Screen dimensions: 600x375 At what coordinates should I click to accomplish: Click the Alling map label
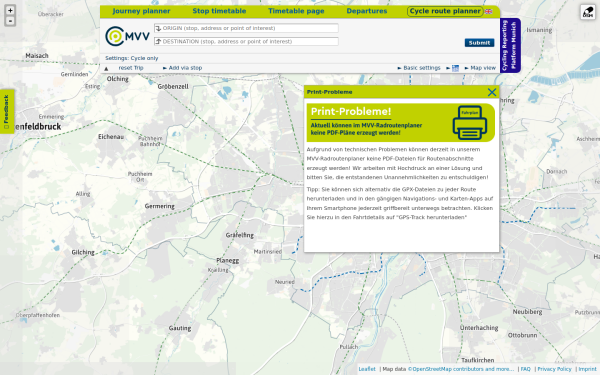click(83, 194)
